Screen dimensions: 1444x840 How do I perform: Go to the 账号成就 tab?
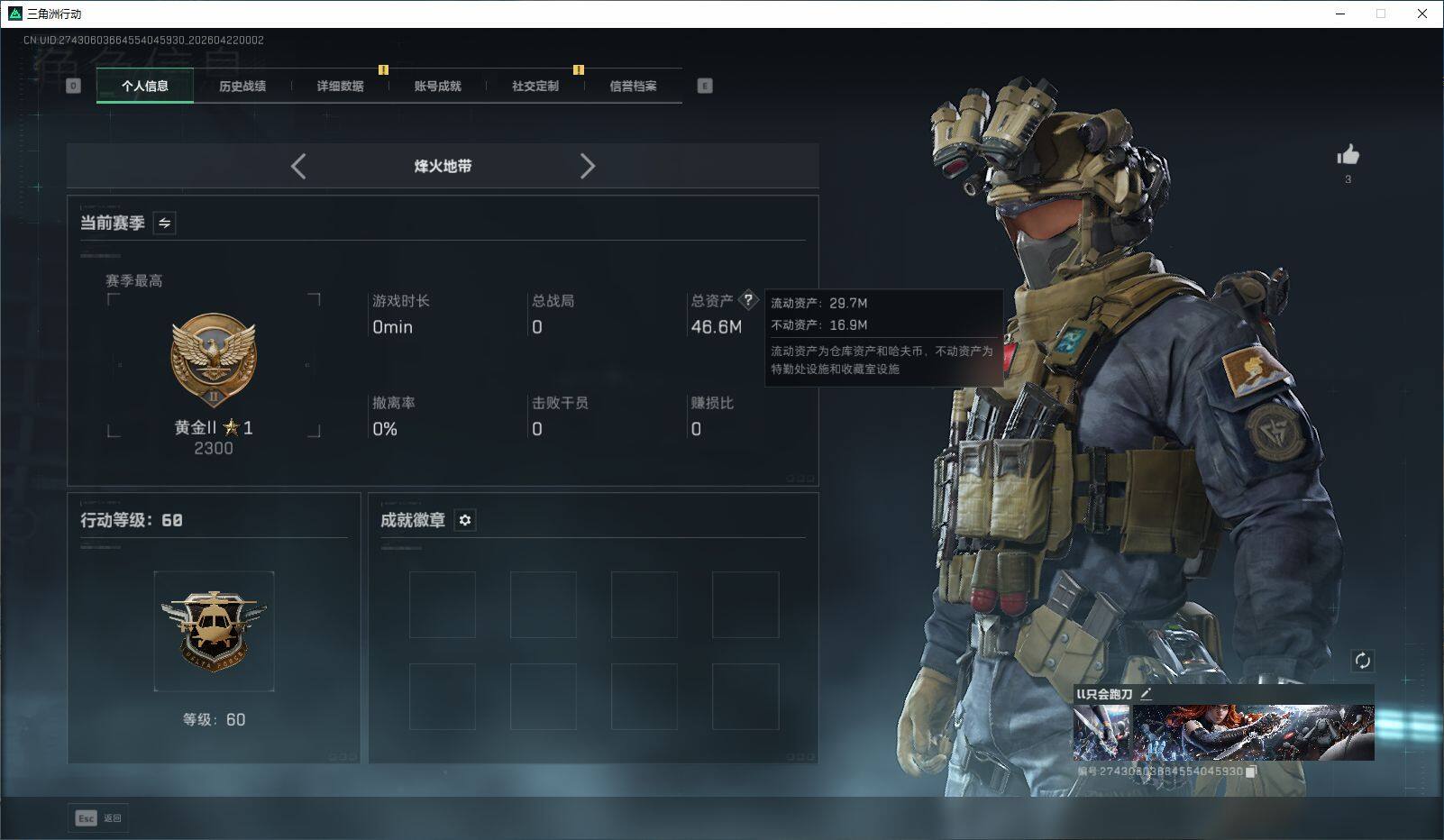point(438,86)
